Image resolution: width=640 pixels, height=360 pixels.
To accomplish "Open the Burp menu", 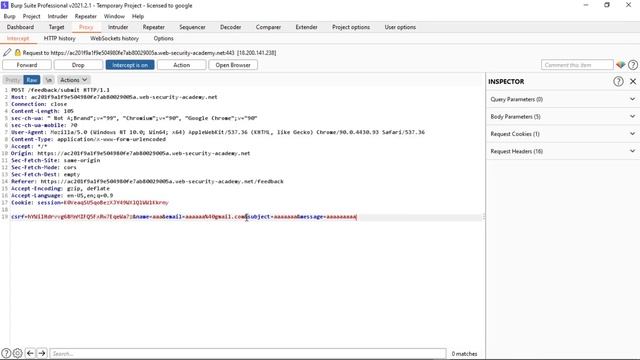I will coord(9,16).
